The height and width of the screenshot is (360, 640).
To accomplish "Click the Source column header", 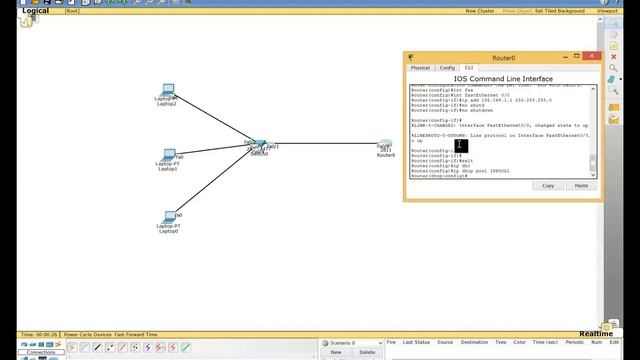I will click(445, 342).
